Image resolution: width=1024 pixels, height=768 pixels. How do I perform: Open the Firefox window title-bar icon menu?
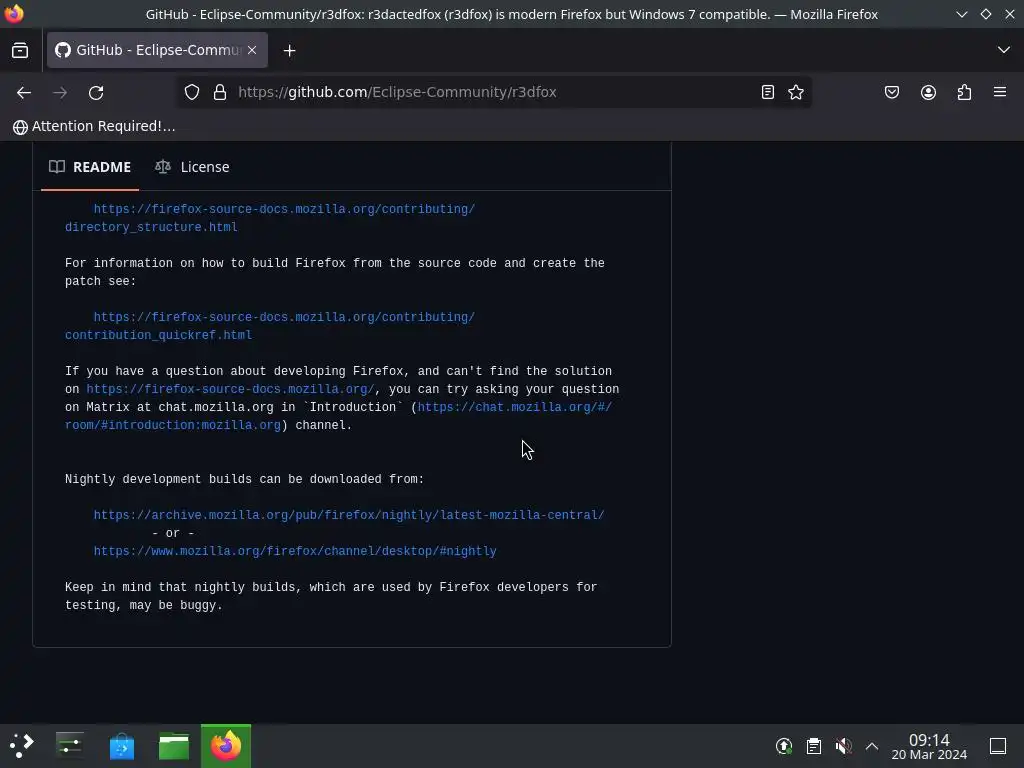click(14, 14)
